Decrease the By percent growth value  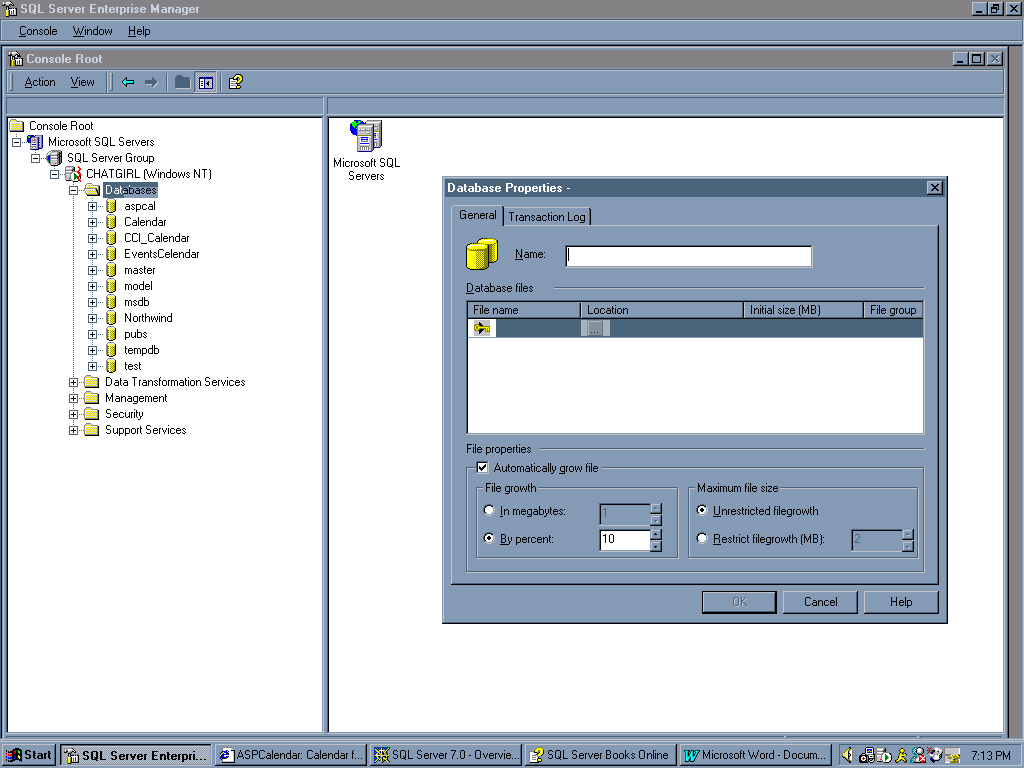pyautogui.click(x=656, y=546)
